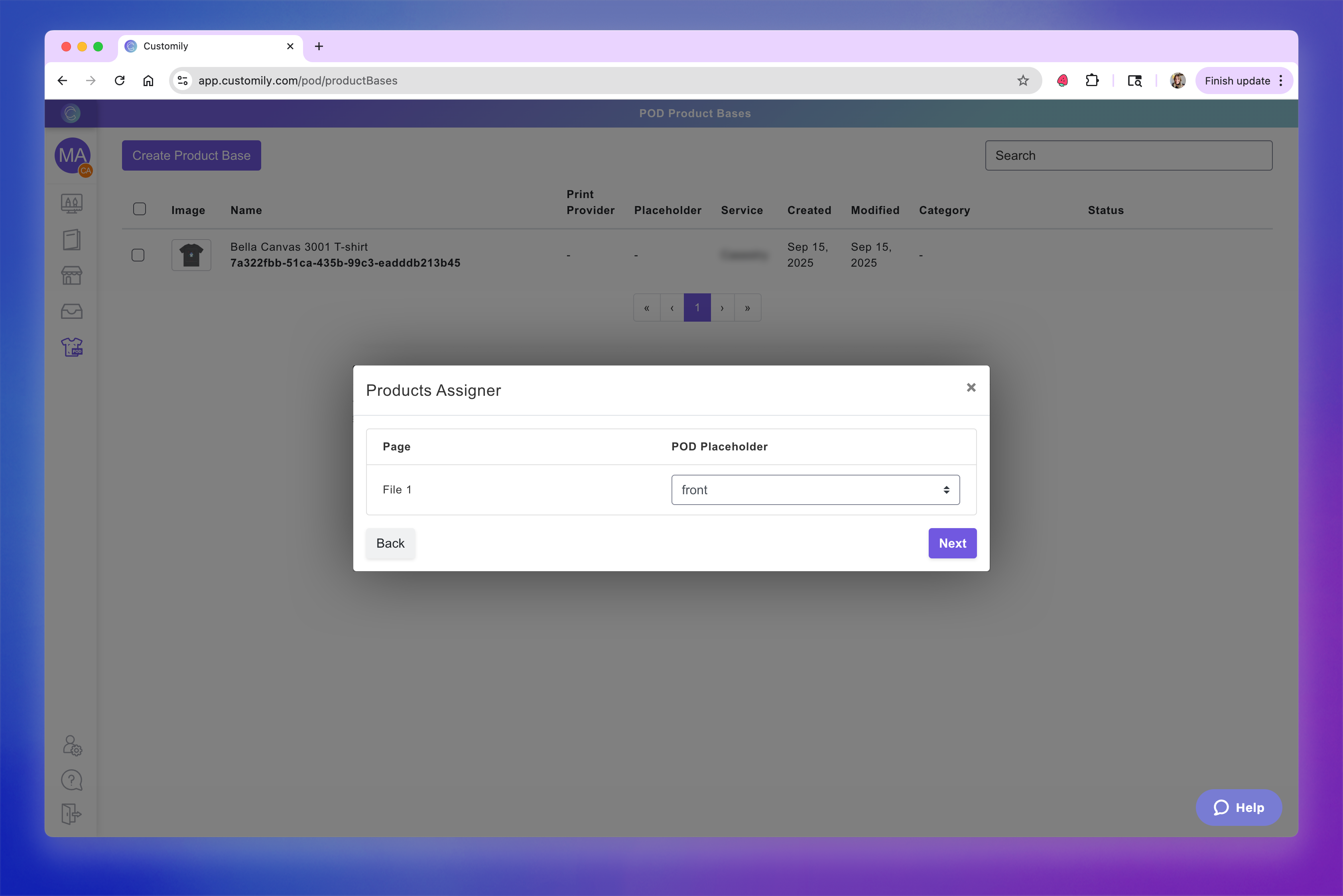Open the POD t-shirt sidebar icon
Image resolution: width=1343 pixels, height=896 pixels.
72,347
